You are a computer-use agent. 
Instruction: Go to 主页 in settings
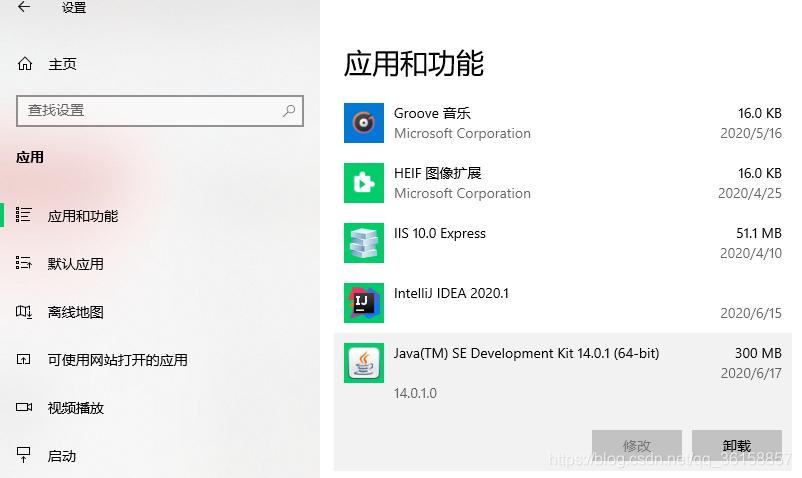click(62, 64)
